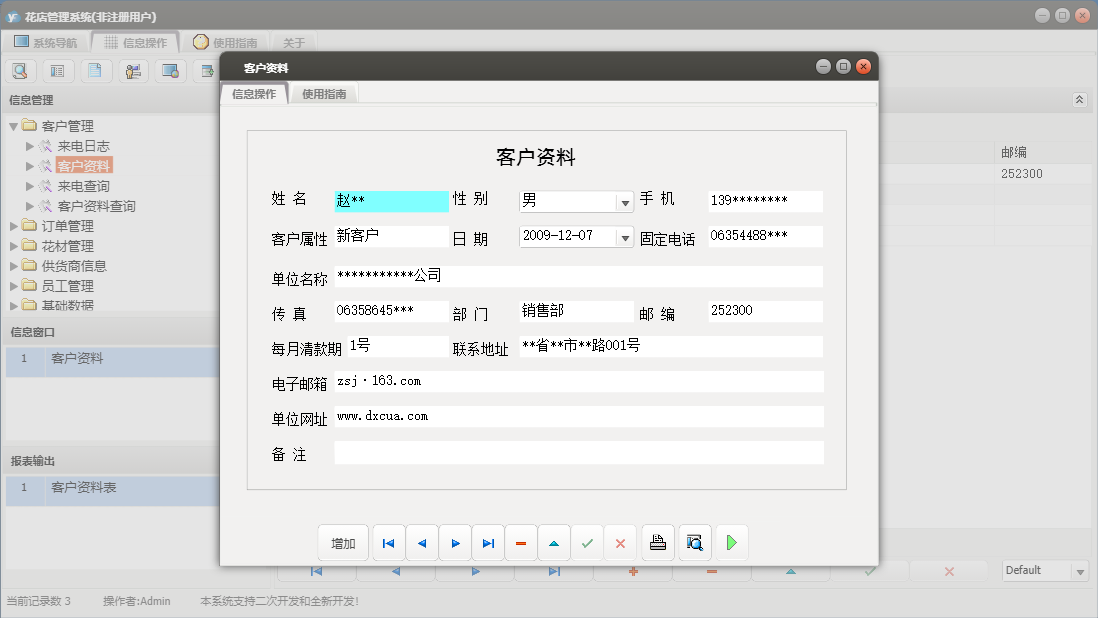Jump to the last record with the navigation button
The image size is (1098, 618).
[x=488, y=542]
